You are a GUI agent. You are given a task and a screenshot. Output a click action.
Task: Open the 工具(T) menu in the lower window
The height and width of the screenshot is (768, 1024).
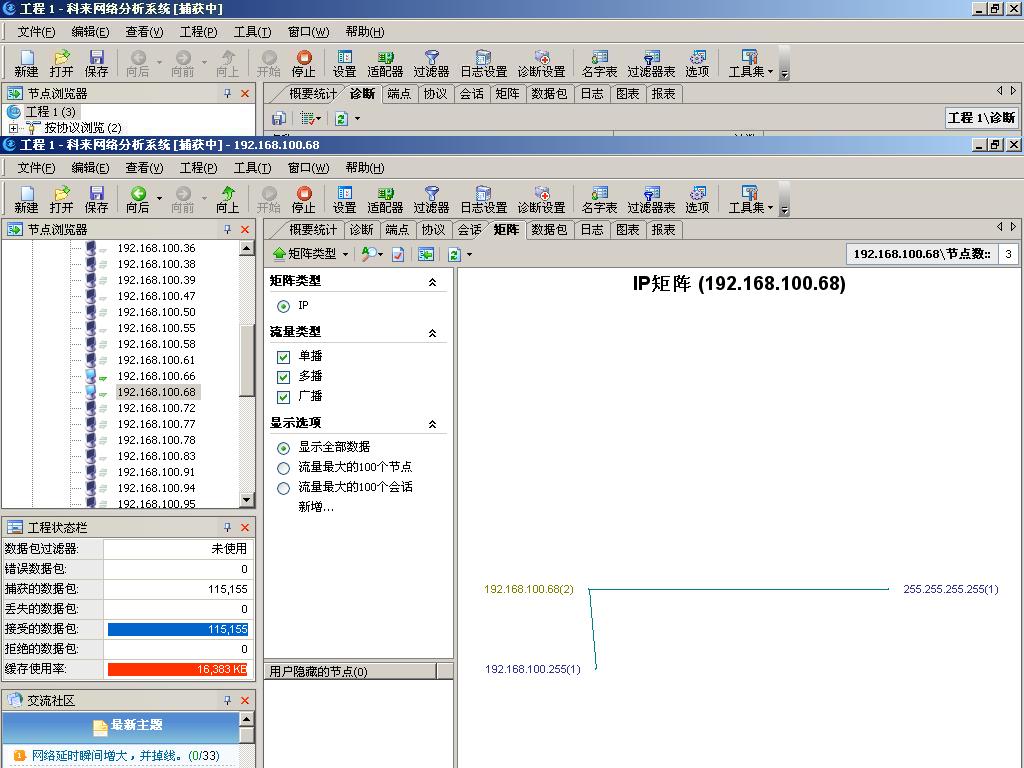coord(252,168)
